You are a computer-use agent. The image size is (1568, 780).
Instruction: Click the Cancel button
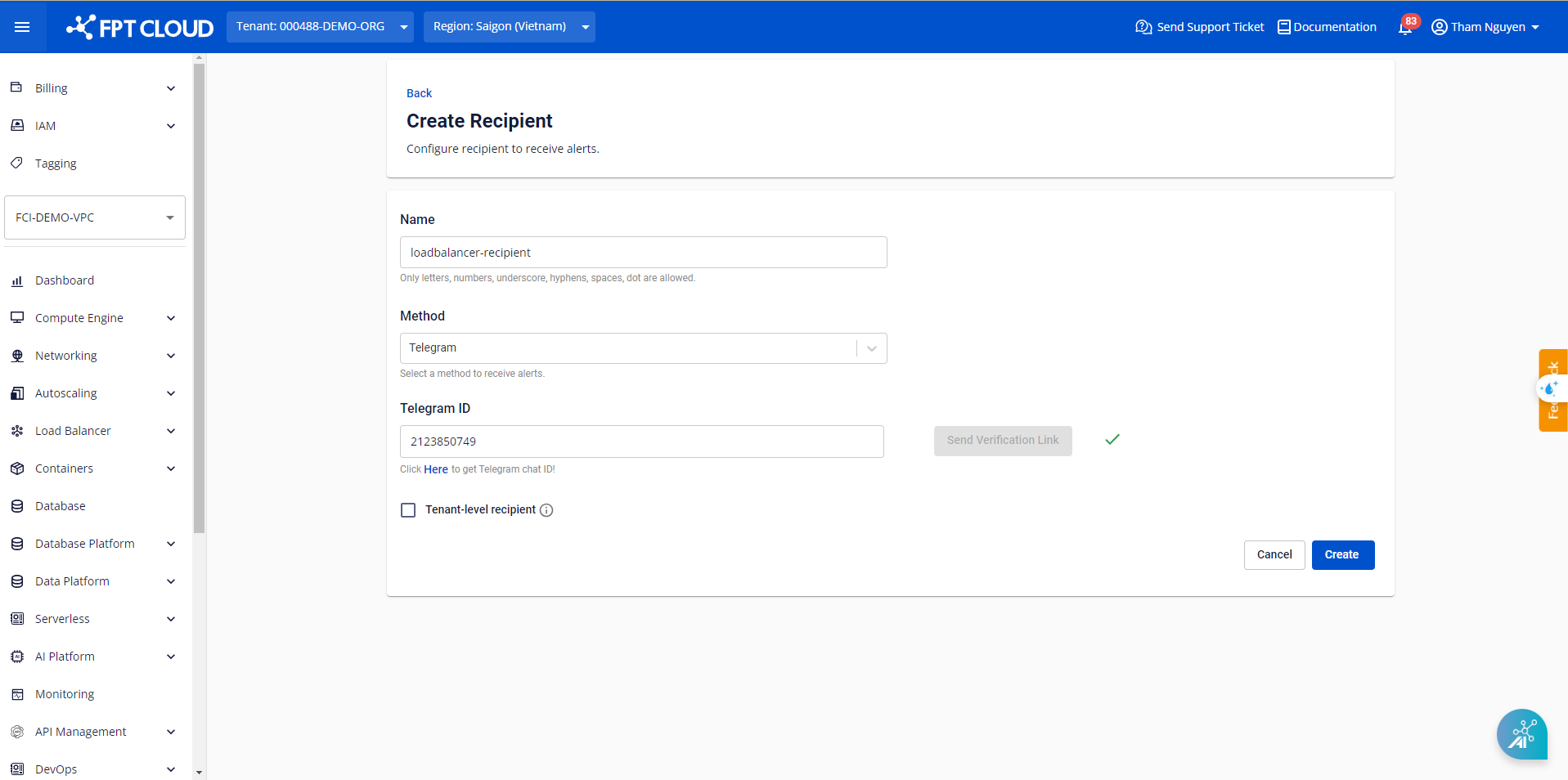[1274, 555]
